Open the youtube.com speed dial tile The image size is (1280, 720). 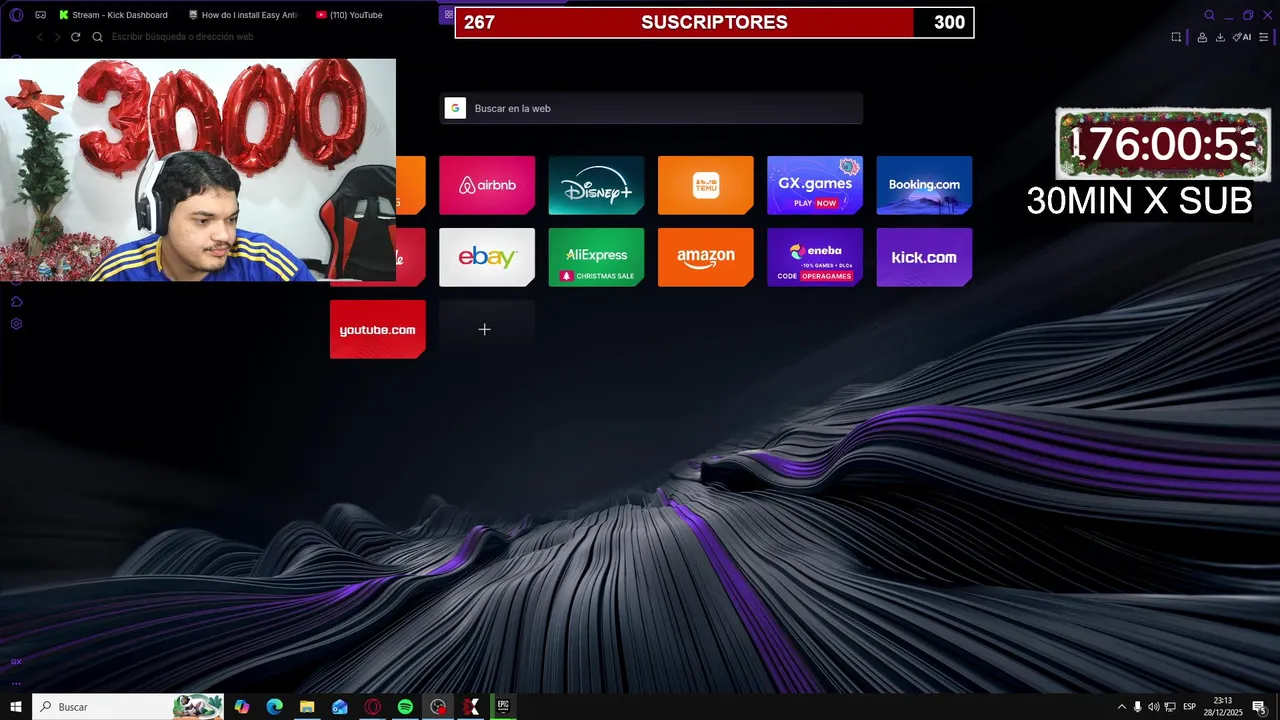point(378,329)
